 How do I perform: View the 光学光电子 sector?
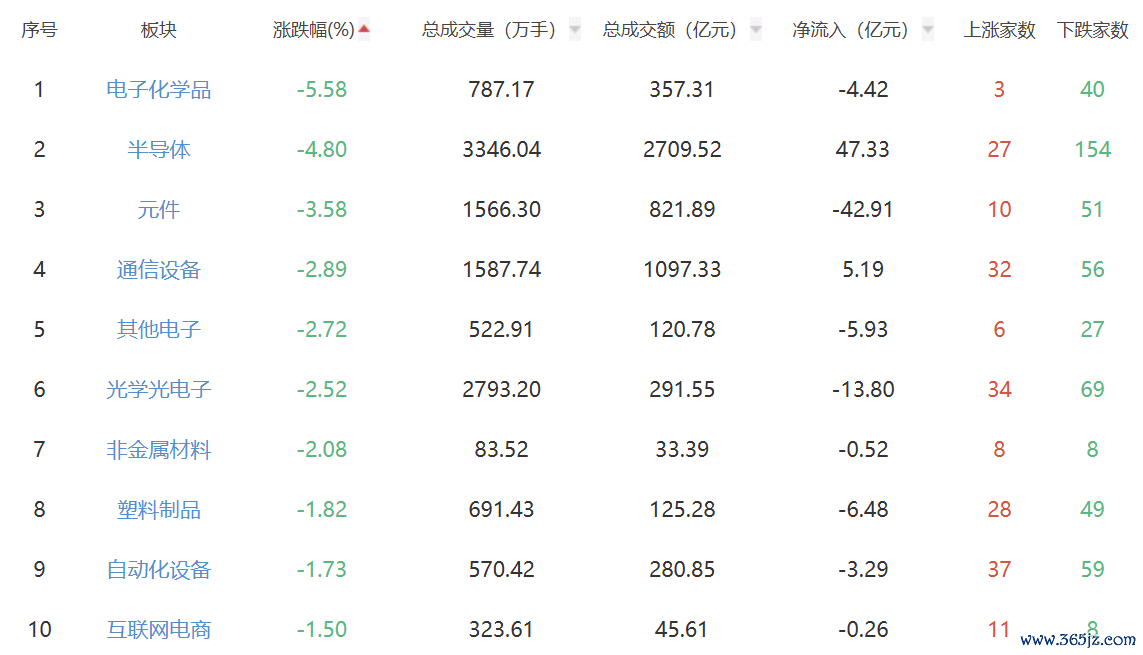(x=159, y=390)
